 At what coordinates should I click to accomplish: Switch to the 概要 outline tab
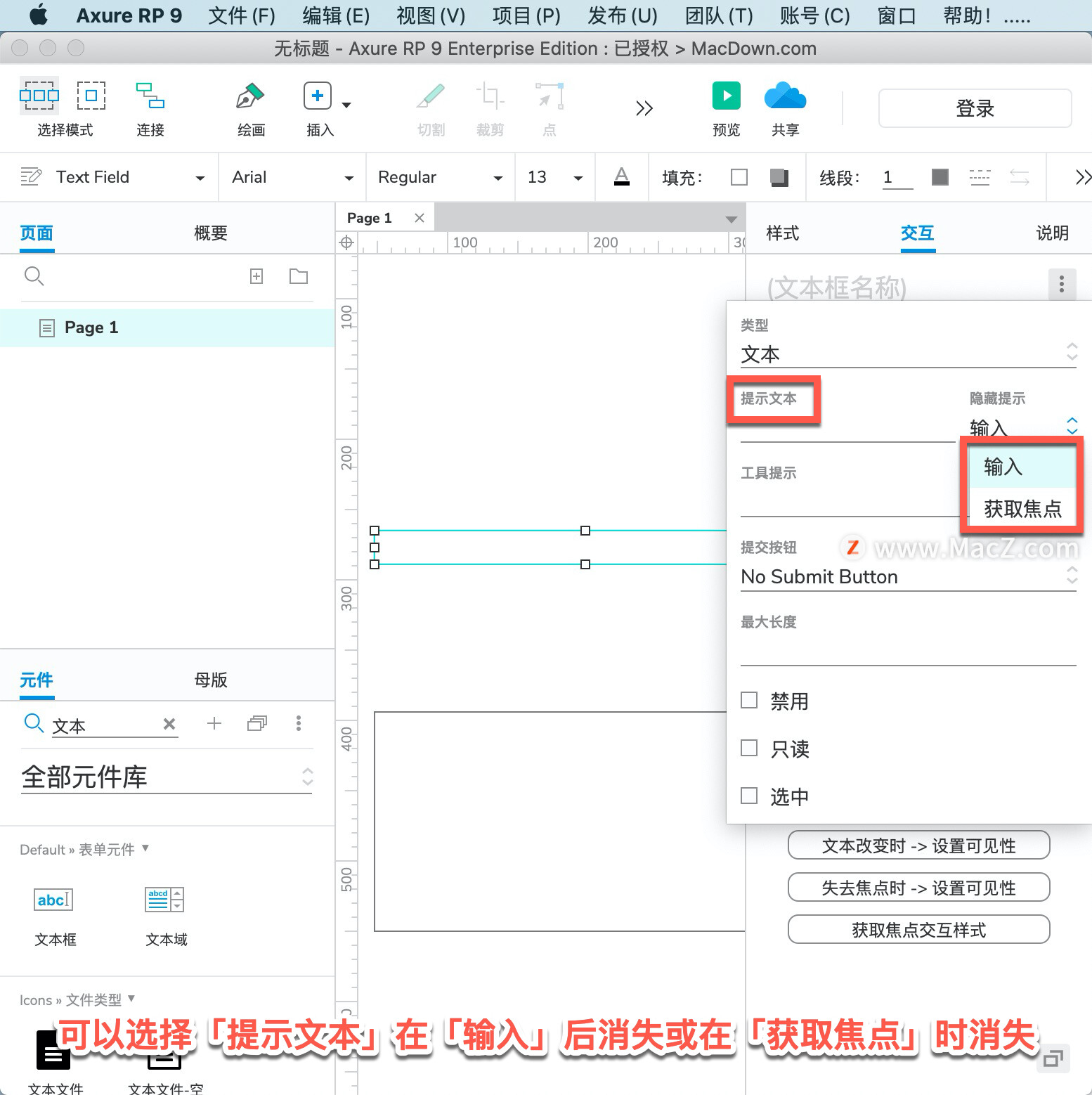point(211,233)
